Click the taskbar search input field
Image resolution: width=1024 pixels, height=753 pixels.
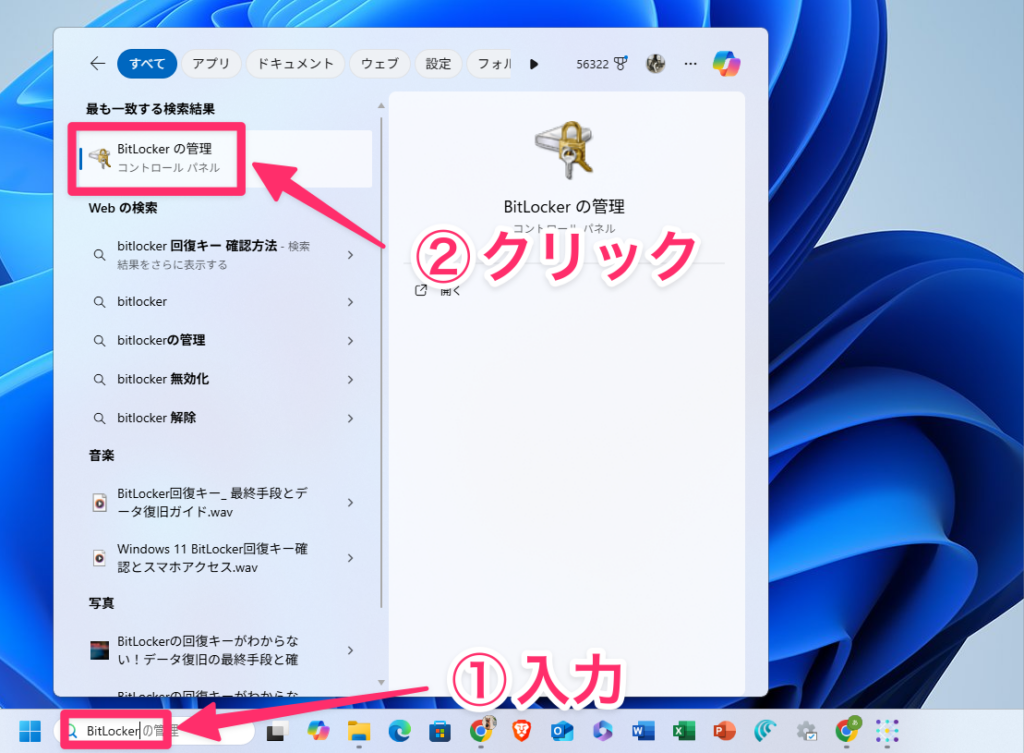(x=150, y=731)
